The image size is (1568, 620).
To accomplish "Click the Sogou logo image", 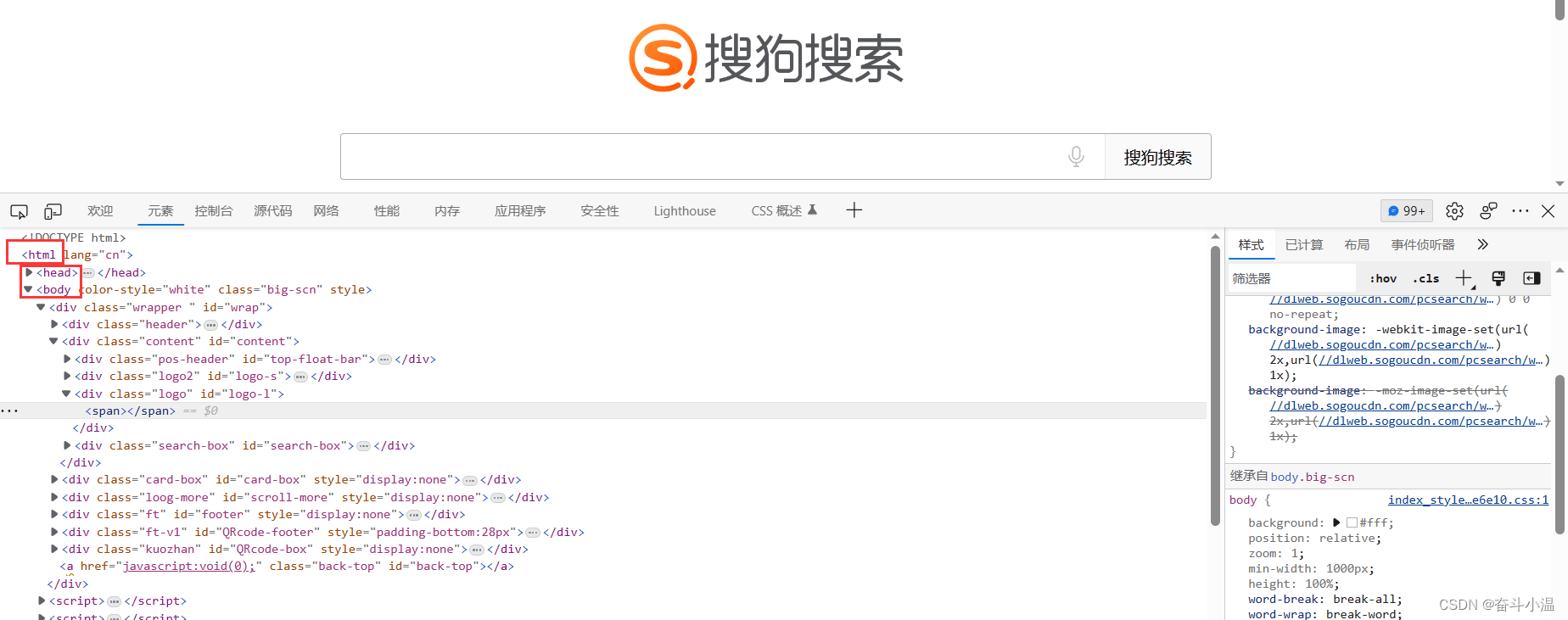I will click(766, 58).
